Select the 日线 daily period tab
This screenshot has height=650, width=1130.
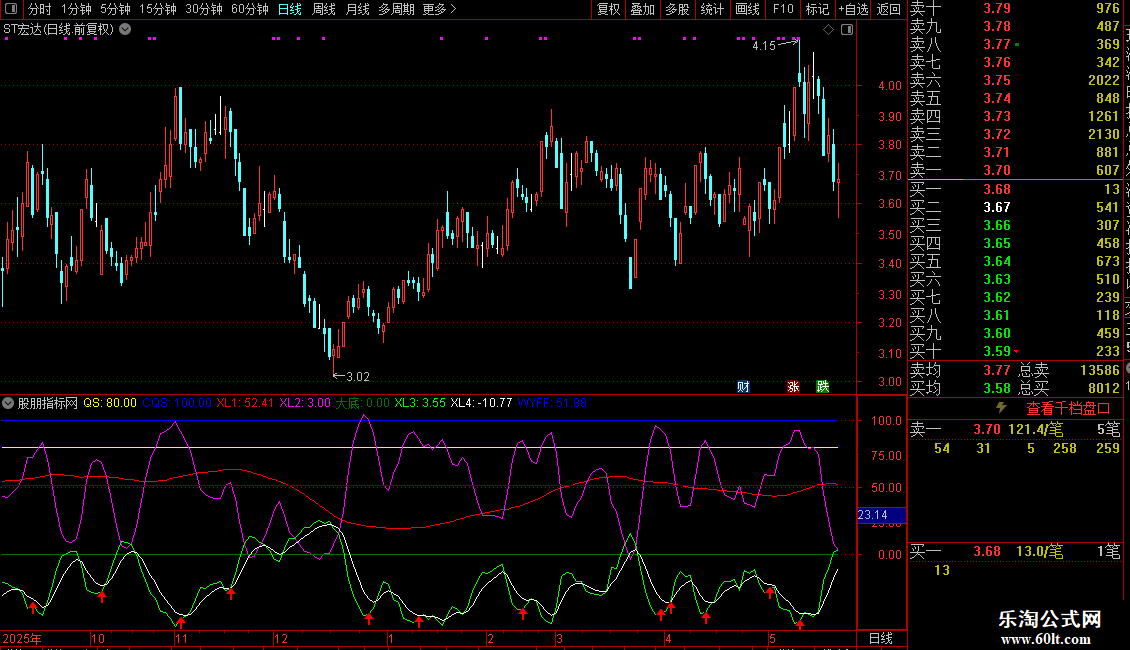pos(290,9)
